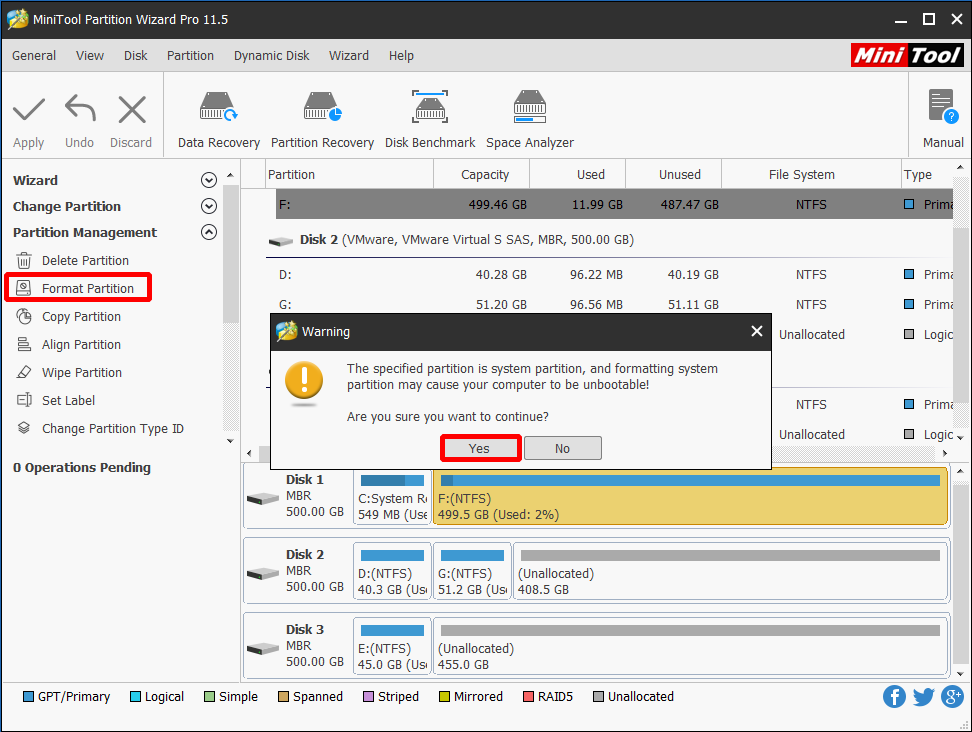Click the Copy Partition icon
This screenshot has height=732, width=972.
[24, 316]
